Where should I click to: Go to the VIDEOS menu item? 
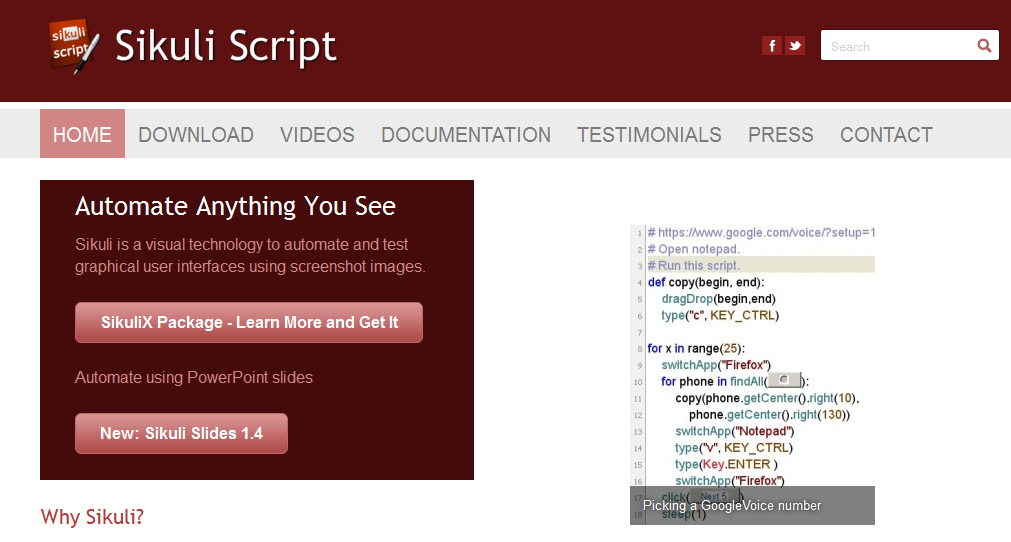click(317, 135)
